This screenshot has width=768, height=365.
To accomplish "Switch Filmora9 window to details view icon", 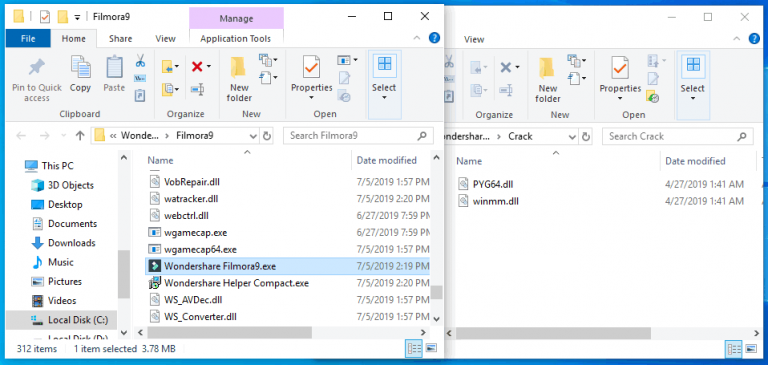I will tap(414, 348).
